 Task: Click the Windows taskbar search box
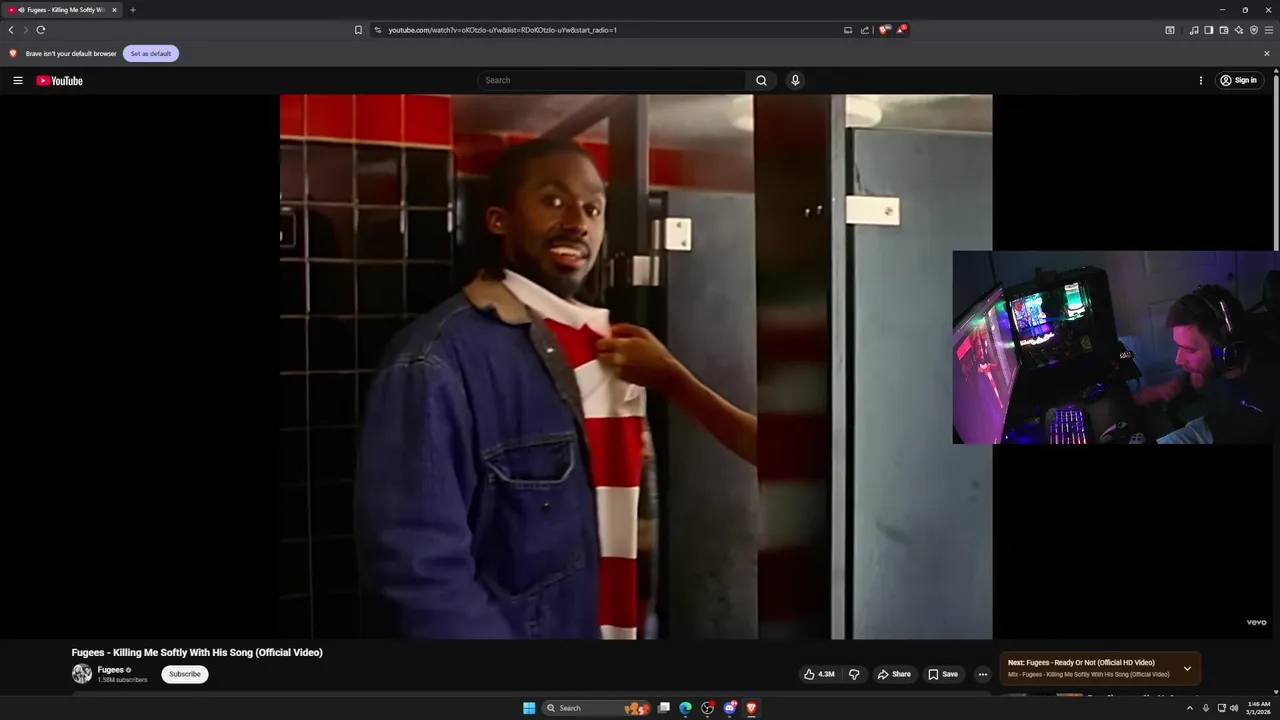pyautogui.click(x=596, y=708)
